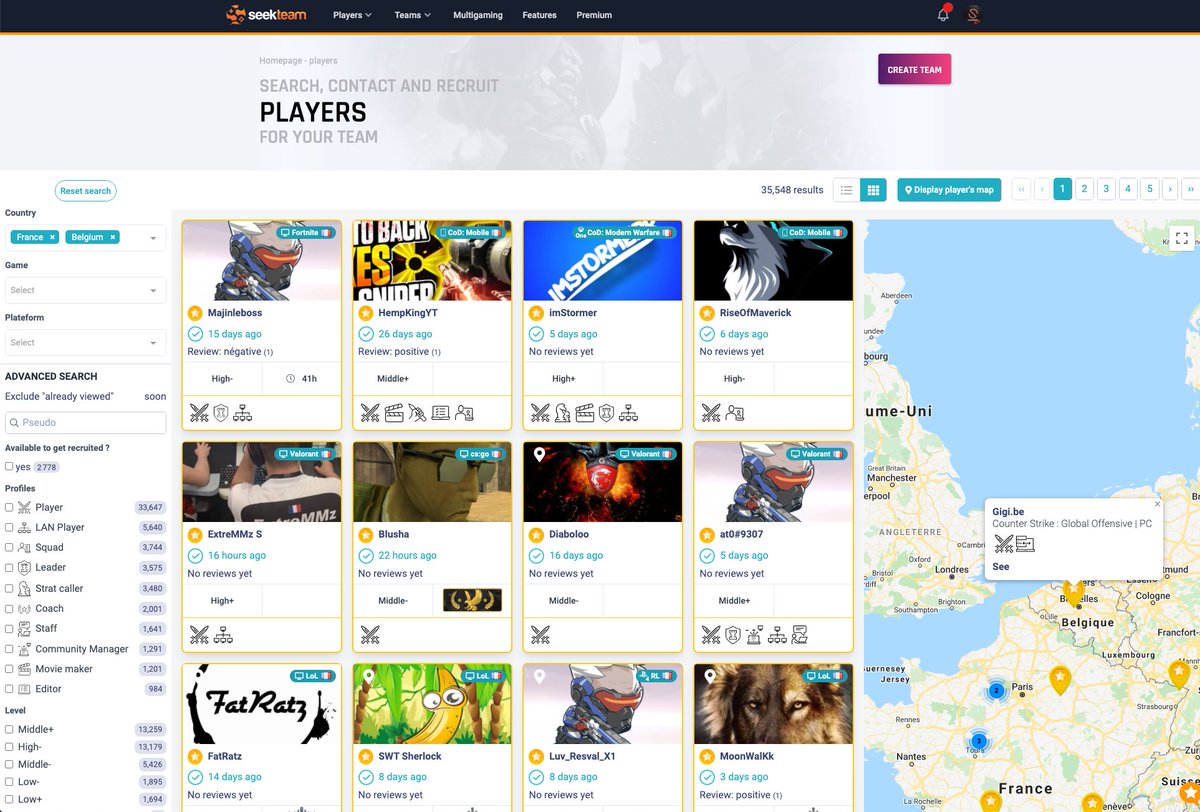Click the location pin on SWT Sherlock's card
This screenshot has height=812, width=1200.
point(369,677)
